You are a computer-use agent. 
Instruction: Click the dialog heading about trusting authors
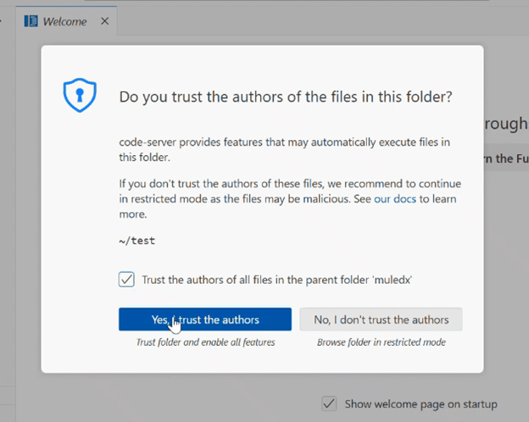click(x=285, y=97)
